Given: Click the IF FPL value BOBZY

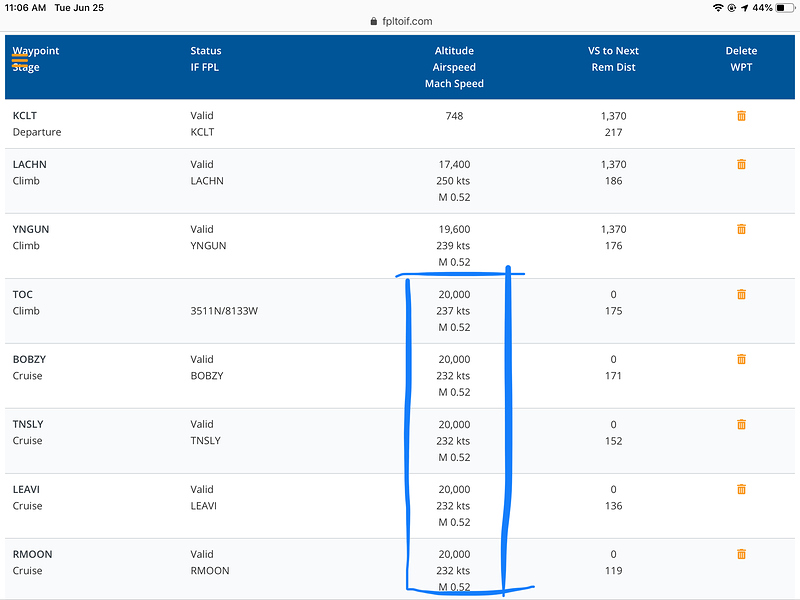Looking at the screenshot, I should coord(207,376).
